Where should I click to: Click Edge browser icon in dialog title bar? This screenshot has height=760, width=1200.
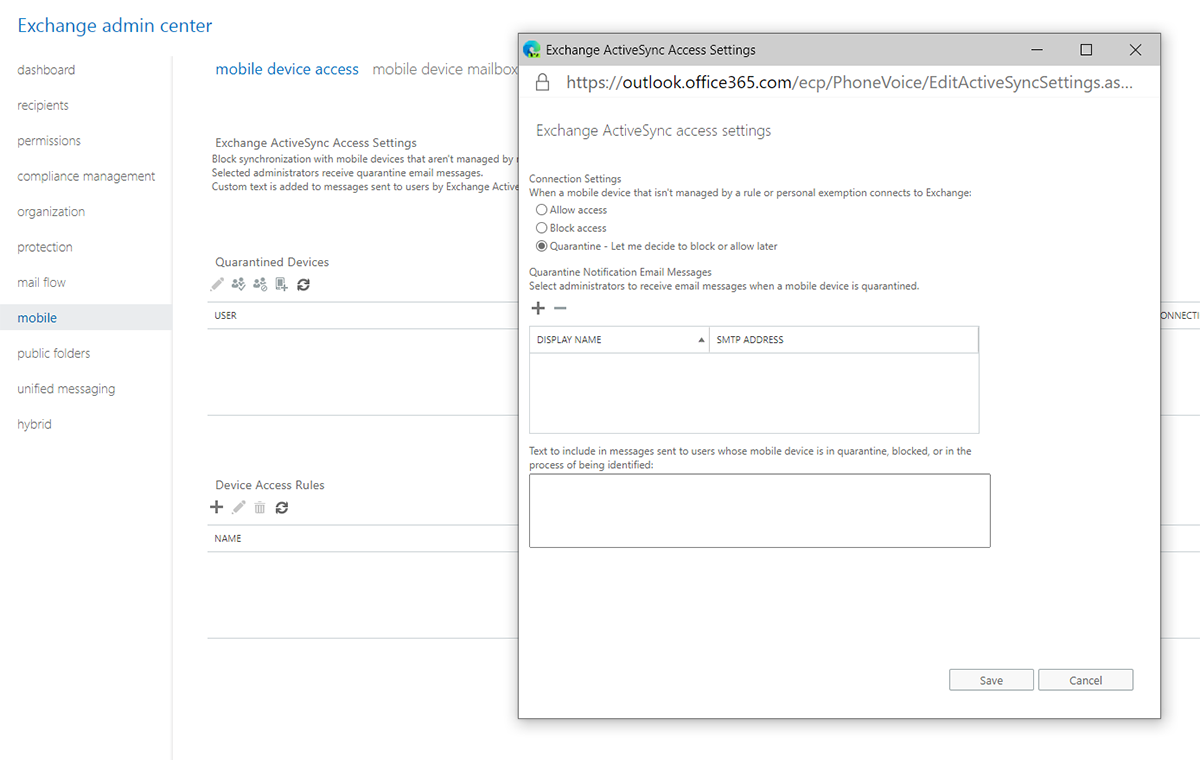point(532,49)
